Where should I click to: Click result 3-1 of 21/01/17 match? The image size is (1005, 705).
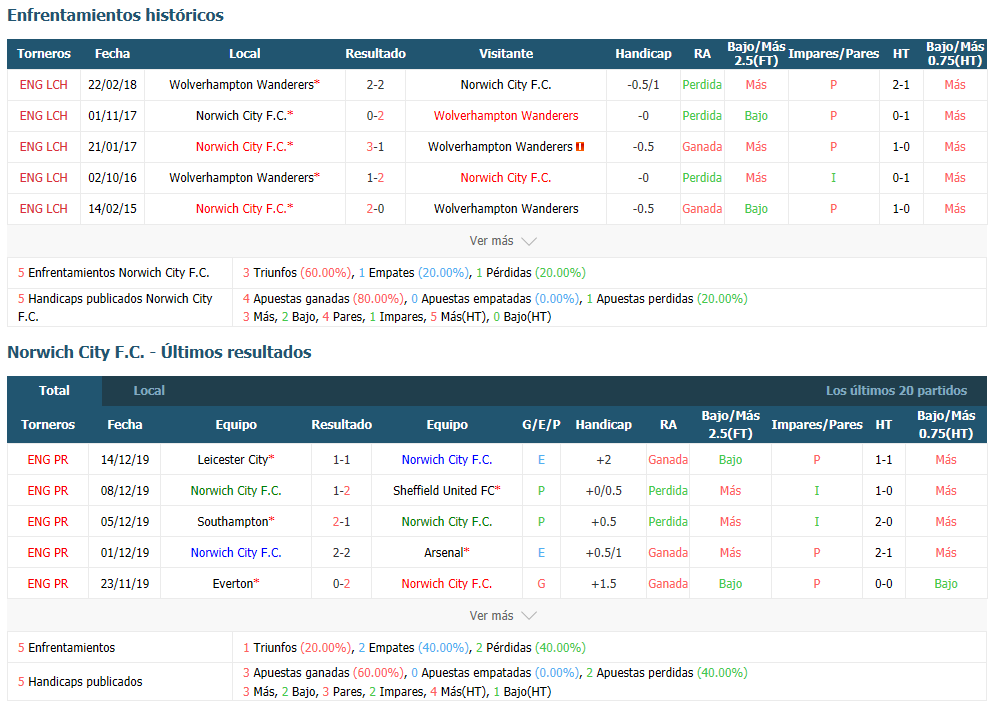tap(375, 147)
